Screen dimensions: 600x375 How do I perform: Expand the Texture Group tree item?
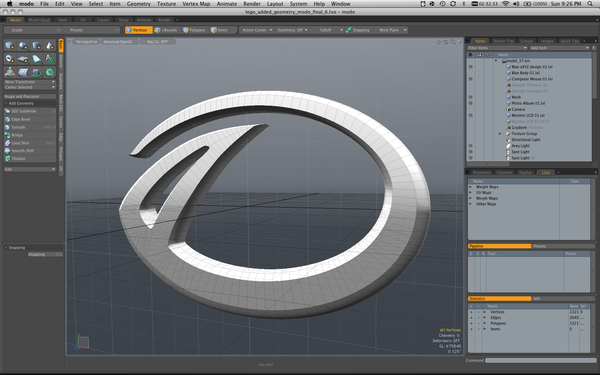point(500,134)
